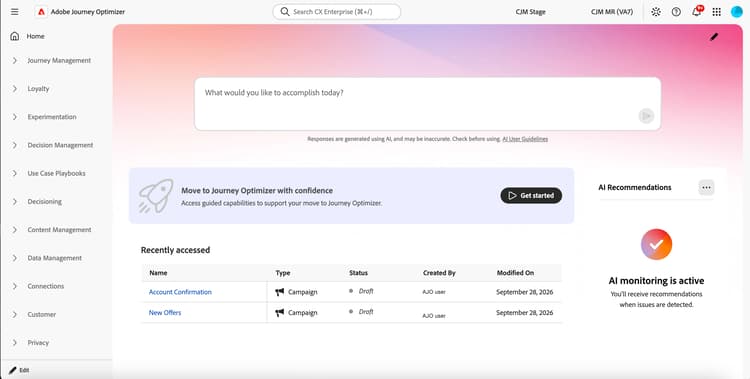Click AJO user in New Offers row
The width and height of the screenshot is (750, 379).
(434, 316)
